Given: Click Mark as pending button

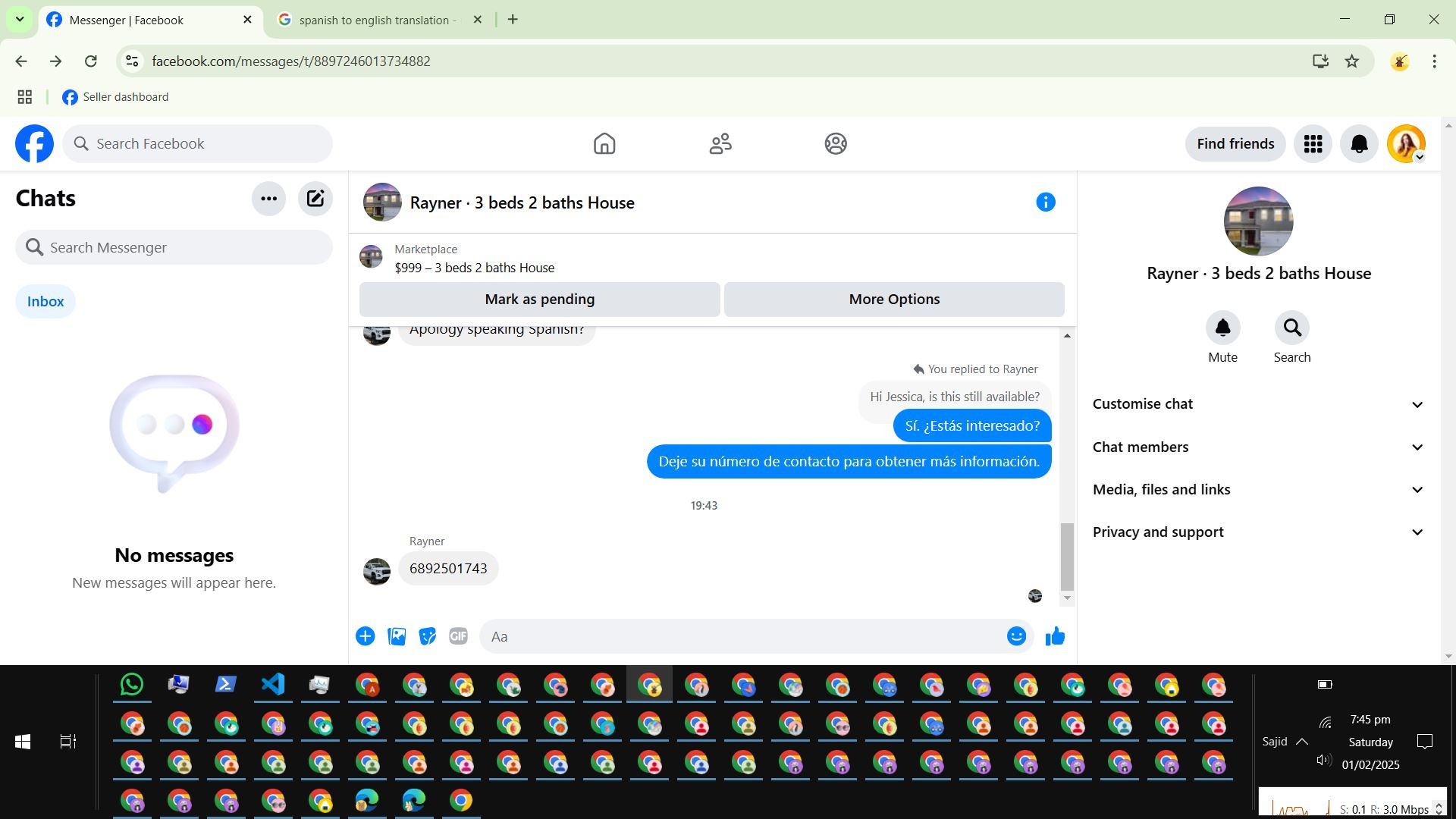Looking at the screenshot, I should pyautogui.click(x=539, y=300).
